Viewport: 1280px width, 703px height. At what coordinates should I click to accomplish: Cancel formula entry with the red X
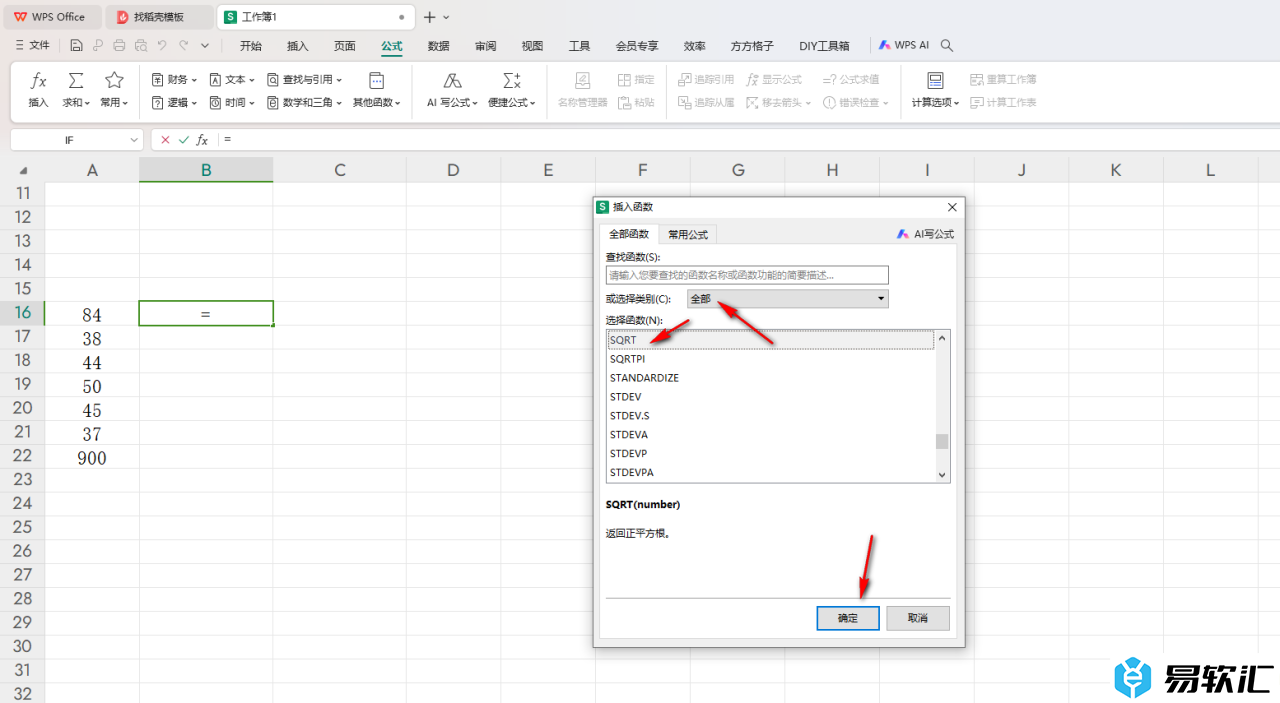click(x=165, y=140)
